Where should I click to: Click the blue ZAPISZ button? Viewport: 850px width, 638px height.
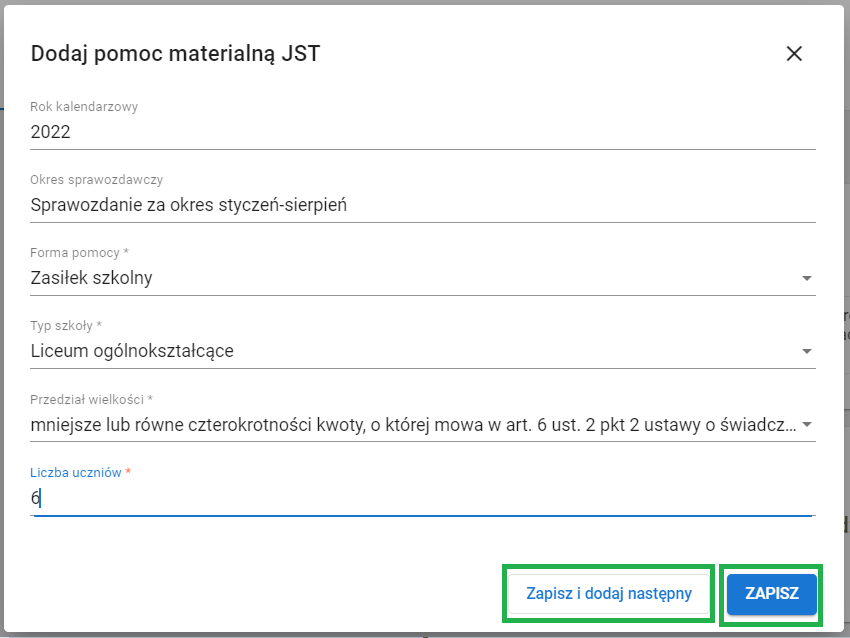coord(771,594)
